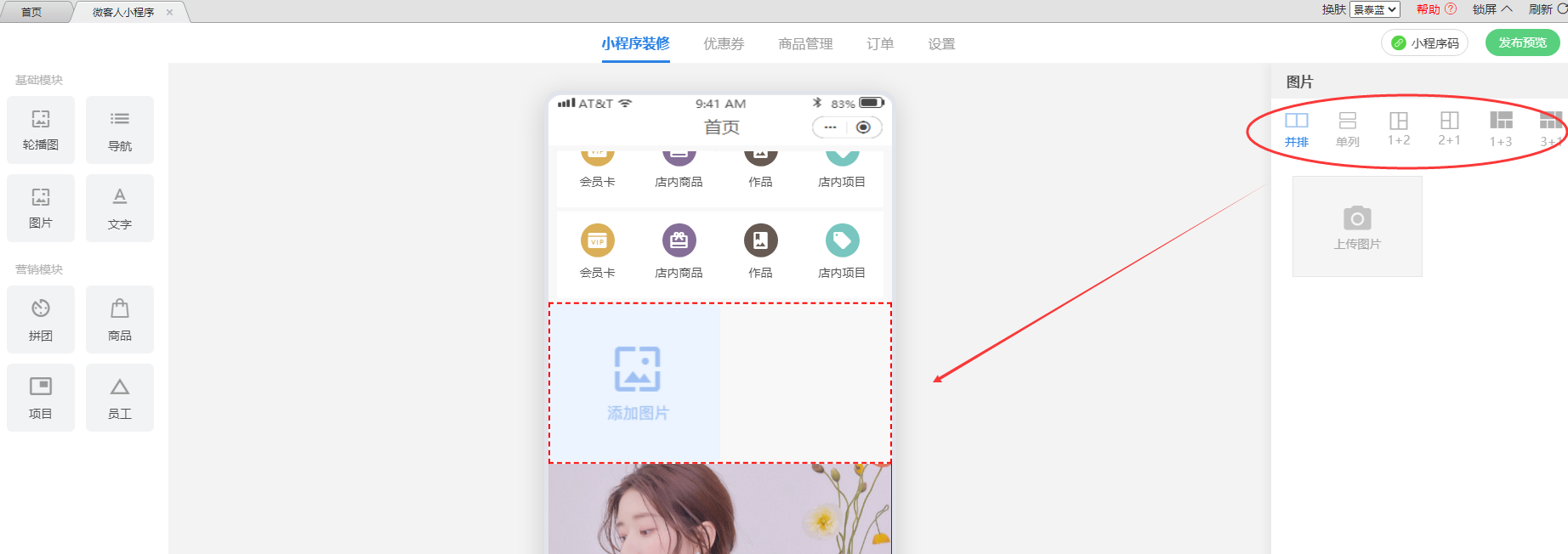This screenshot has width=1568, height=554.
Task: Select the woman photo in phone preview
Action: 719,508
